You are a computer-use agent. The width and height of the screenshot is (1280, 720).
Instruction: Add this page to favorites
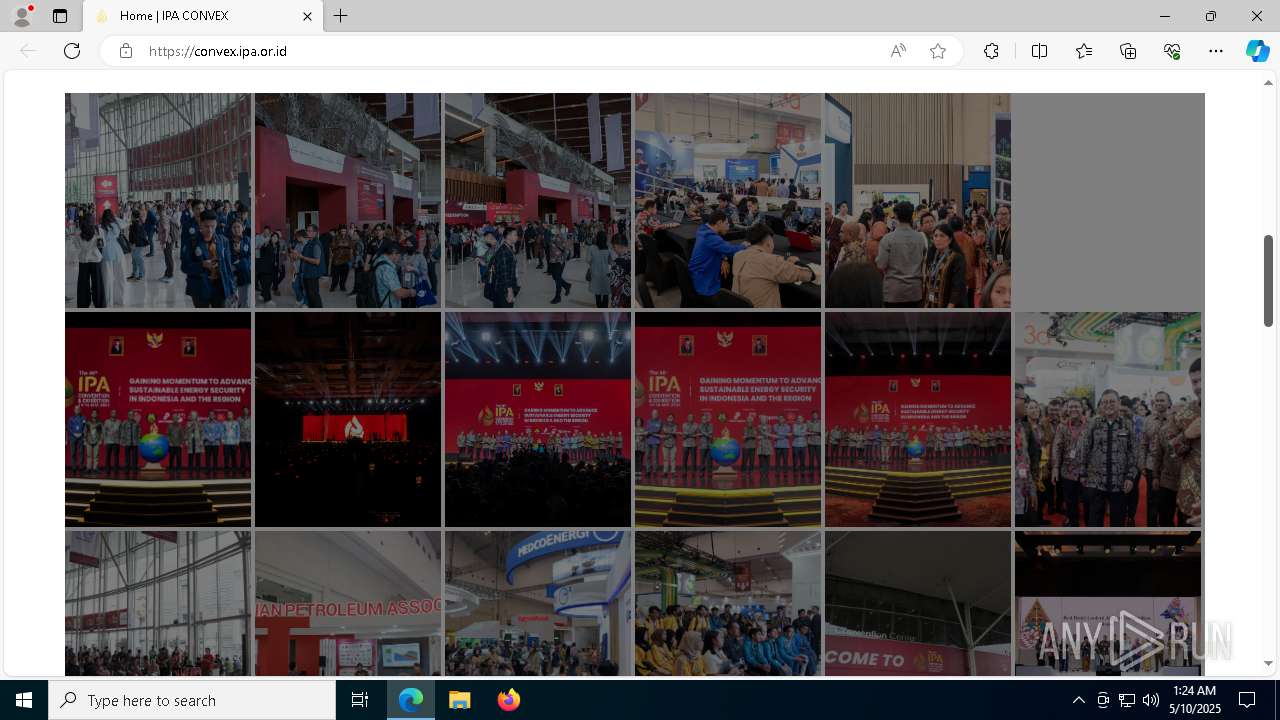coord(938,51)
